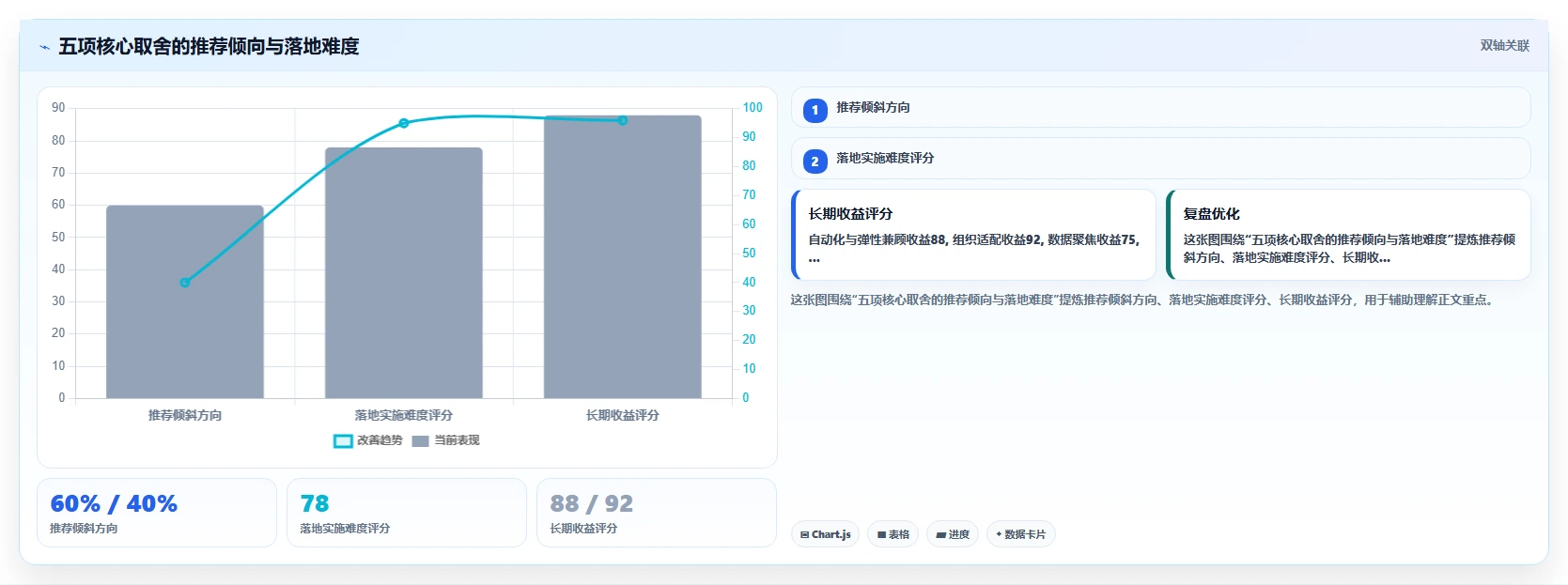This screenshot has height=585, width=1568.
Task: Click the 长期收益评分 x-axis label
Action: point(623,415)
